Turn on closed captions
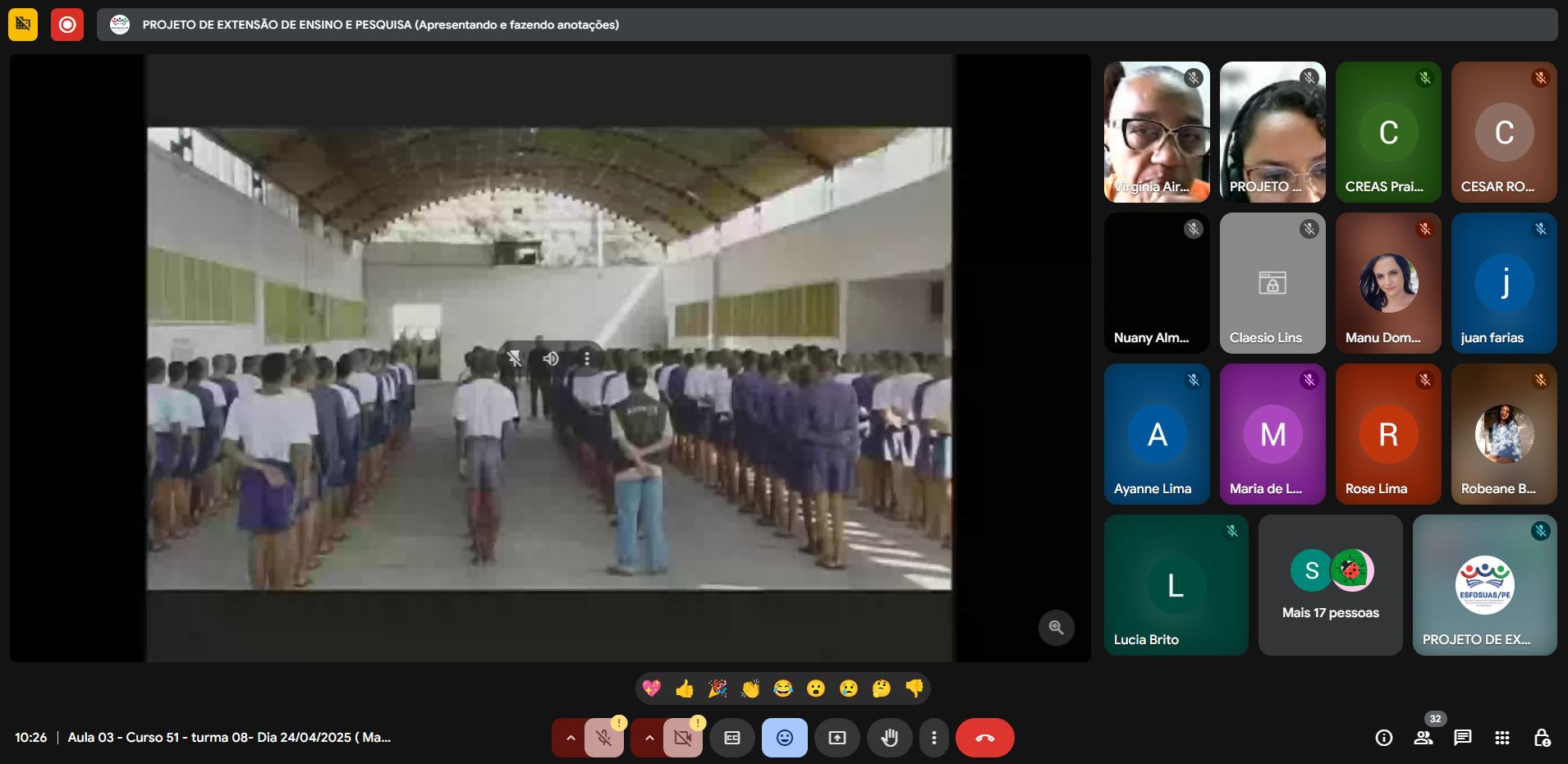1568x764 pixels. tap(731, 738)
